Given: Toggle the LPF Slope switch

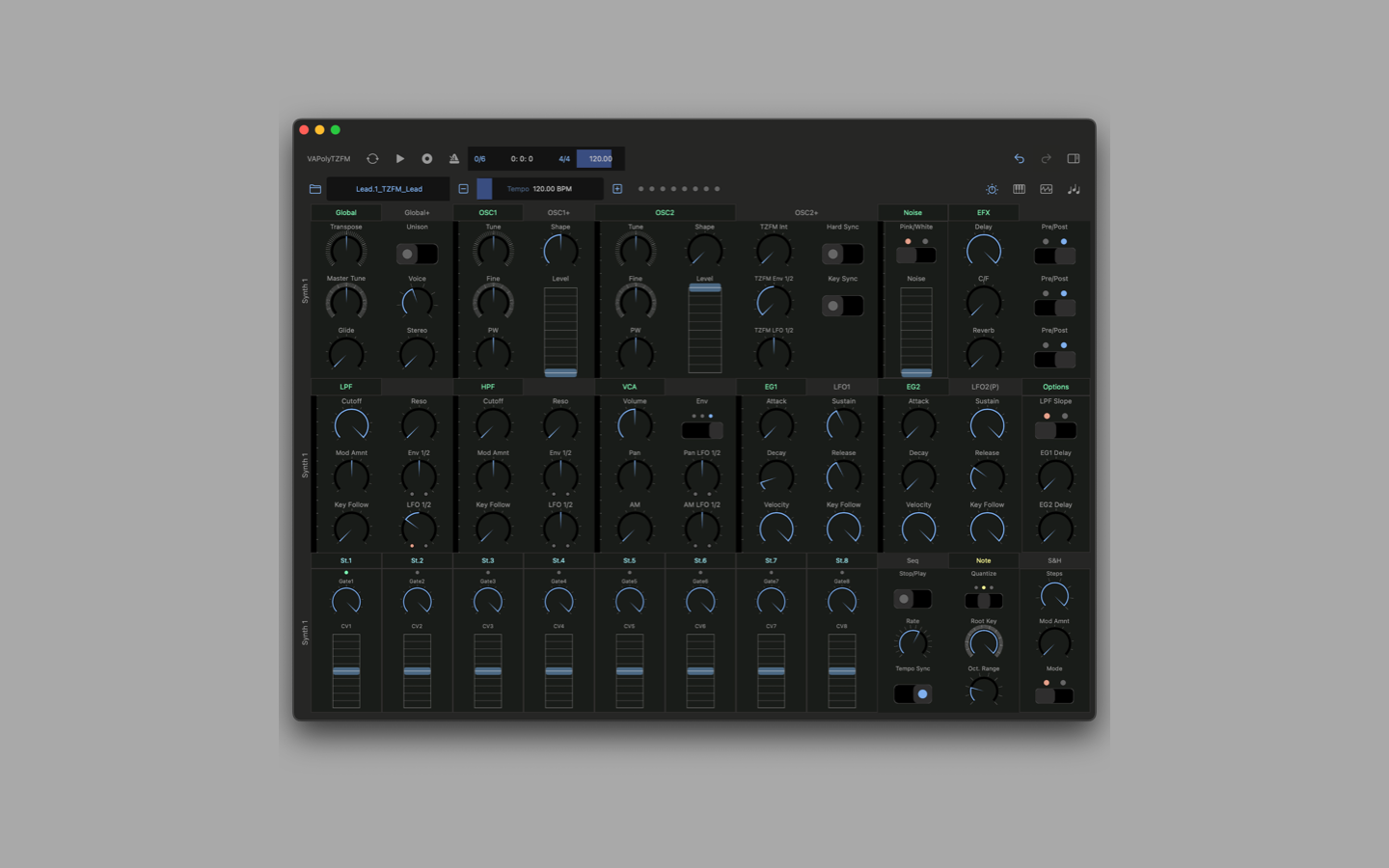Looking at the screenshot, I should (x=1055, y=430).
